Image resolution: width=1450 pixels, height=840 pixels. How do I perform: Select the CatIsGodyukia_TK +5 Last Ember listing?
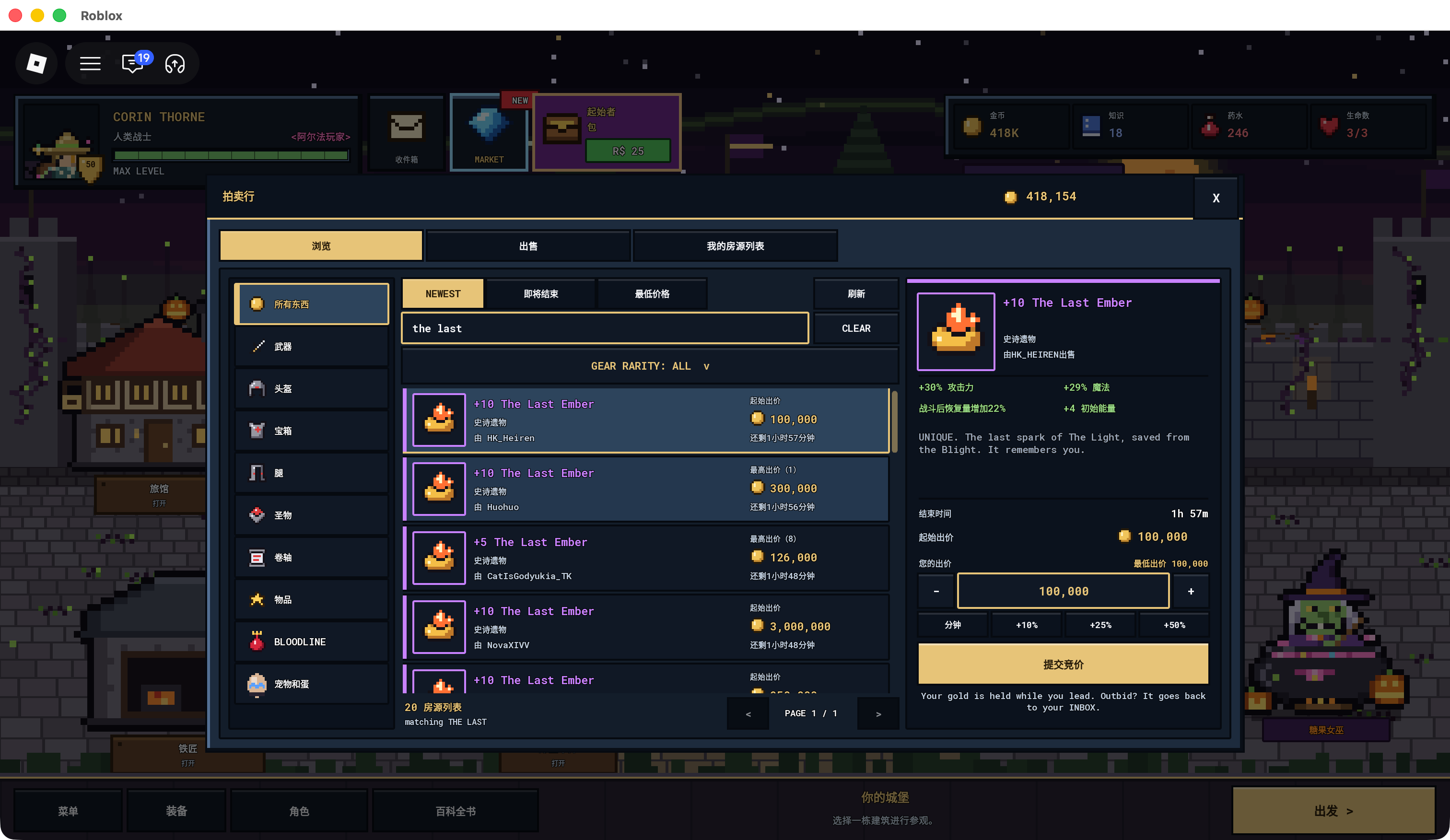point(645,558)
